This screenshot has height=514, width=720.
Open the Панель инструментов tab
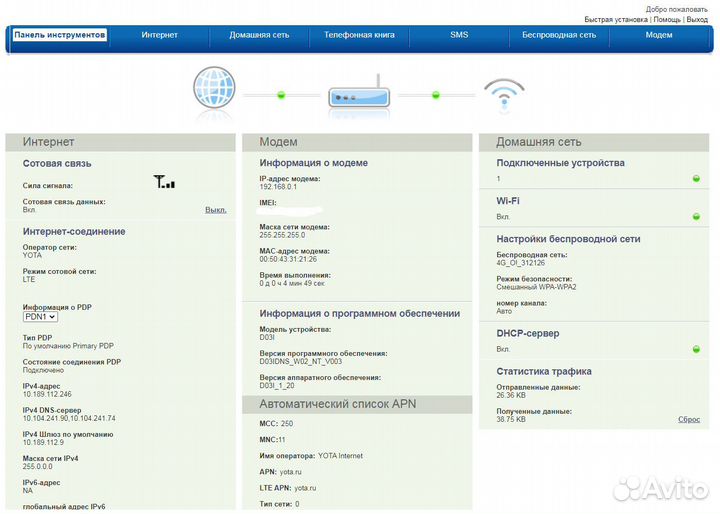60,35
